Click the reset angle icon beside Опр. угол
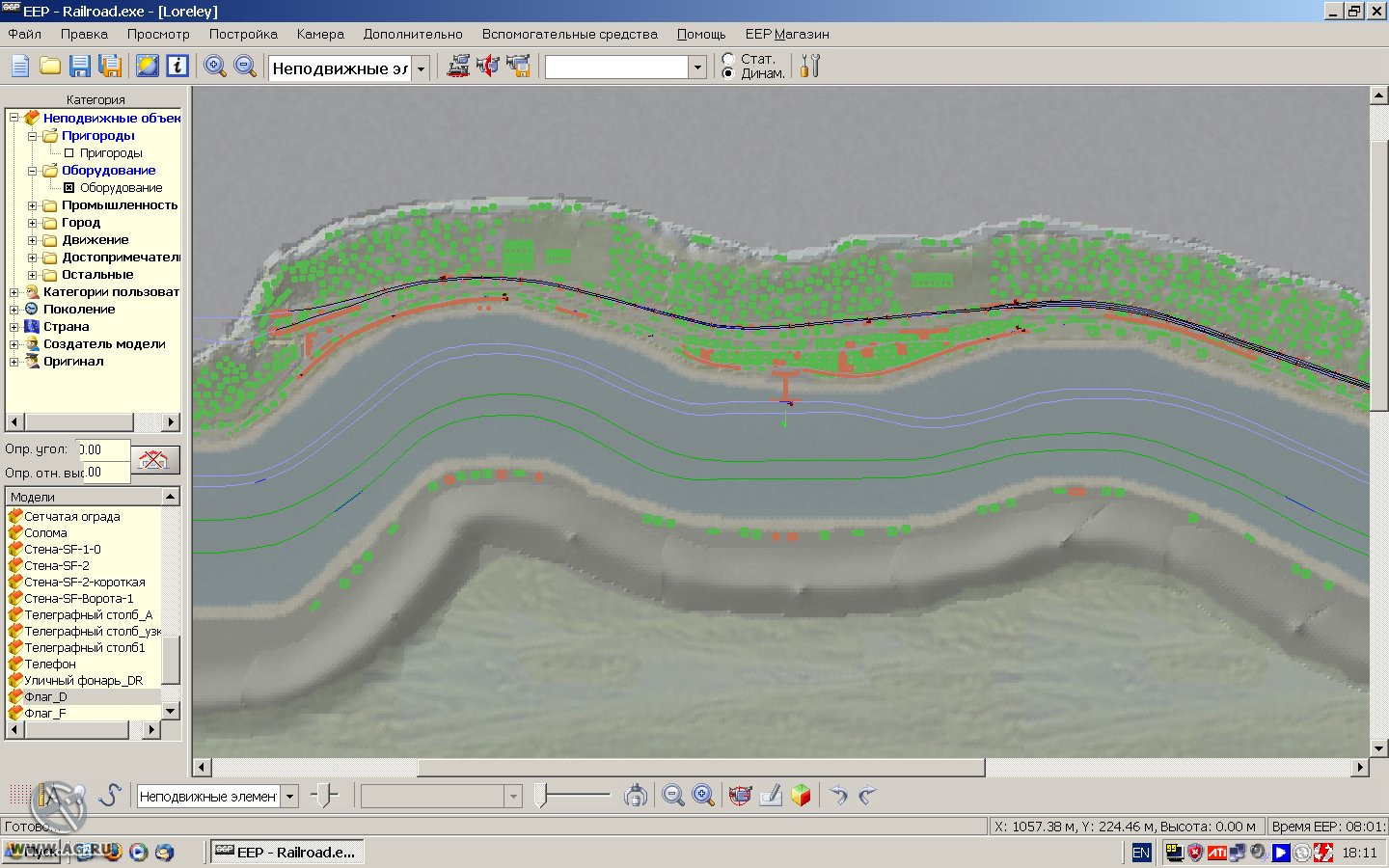Viewport: 1389px width, 868px height. pos(153,460)
